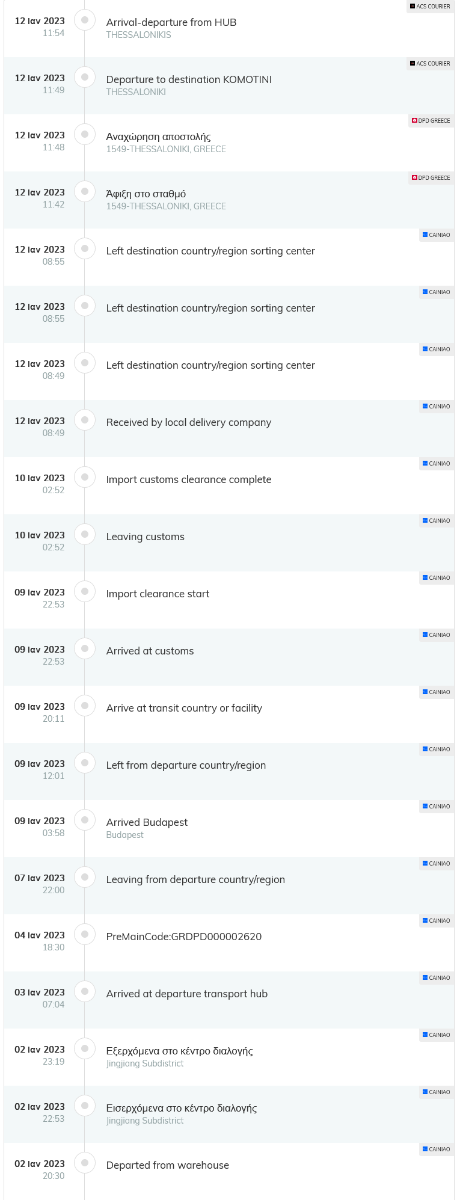This screenshot has height=1200, width=457.
Task: Click 'Departure to destination KOMOTINI' event text
Action: pyautogui.click(x=189, y=79)
